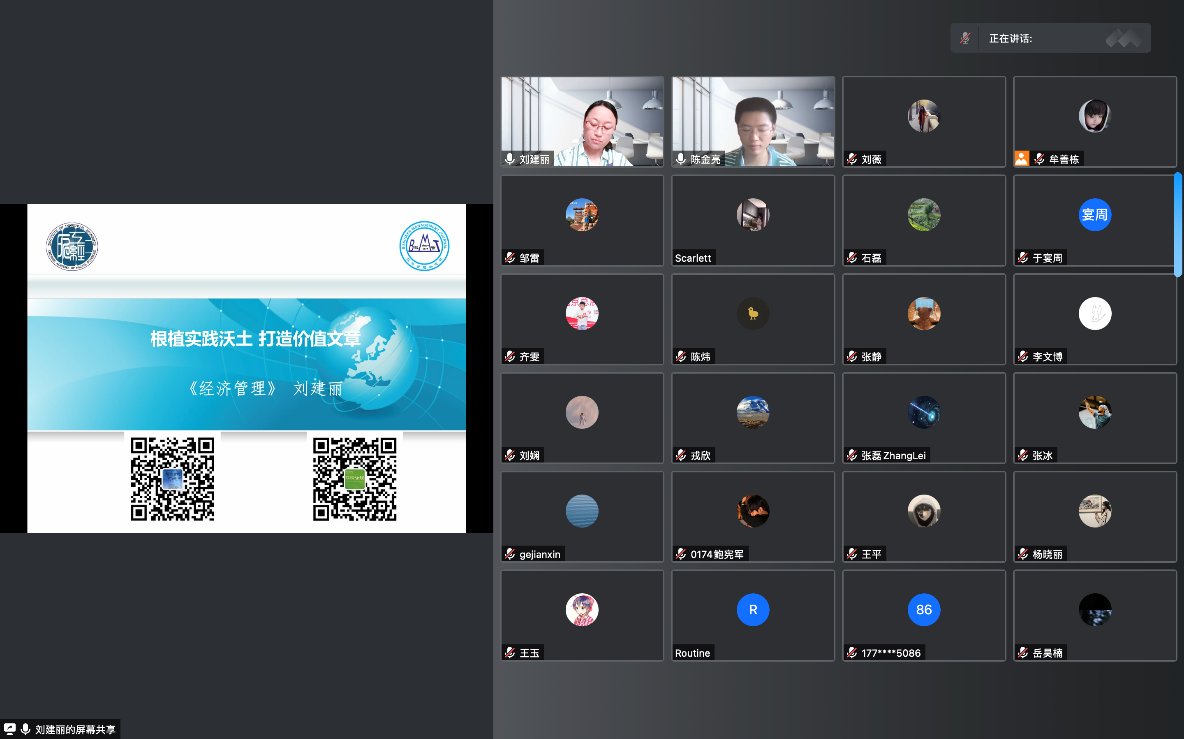This screenshot has height=739, width=1184.
Task: Click the left QR code on slide
Action: [x=173, y=478]
